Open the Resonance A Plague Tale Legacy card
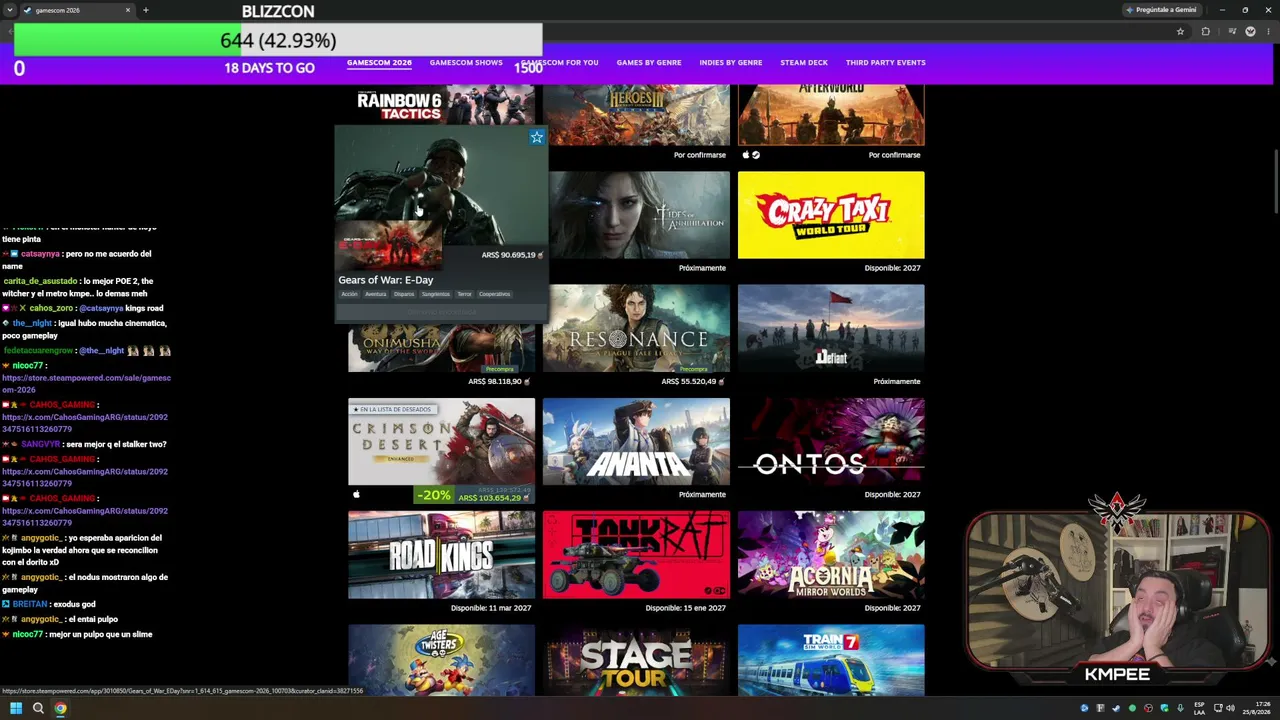The height and width of the screenshot is (720, 1280). point(636,328)
